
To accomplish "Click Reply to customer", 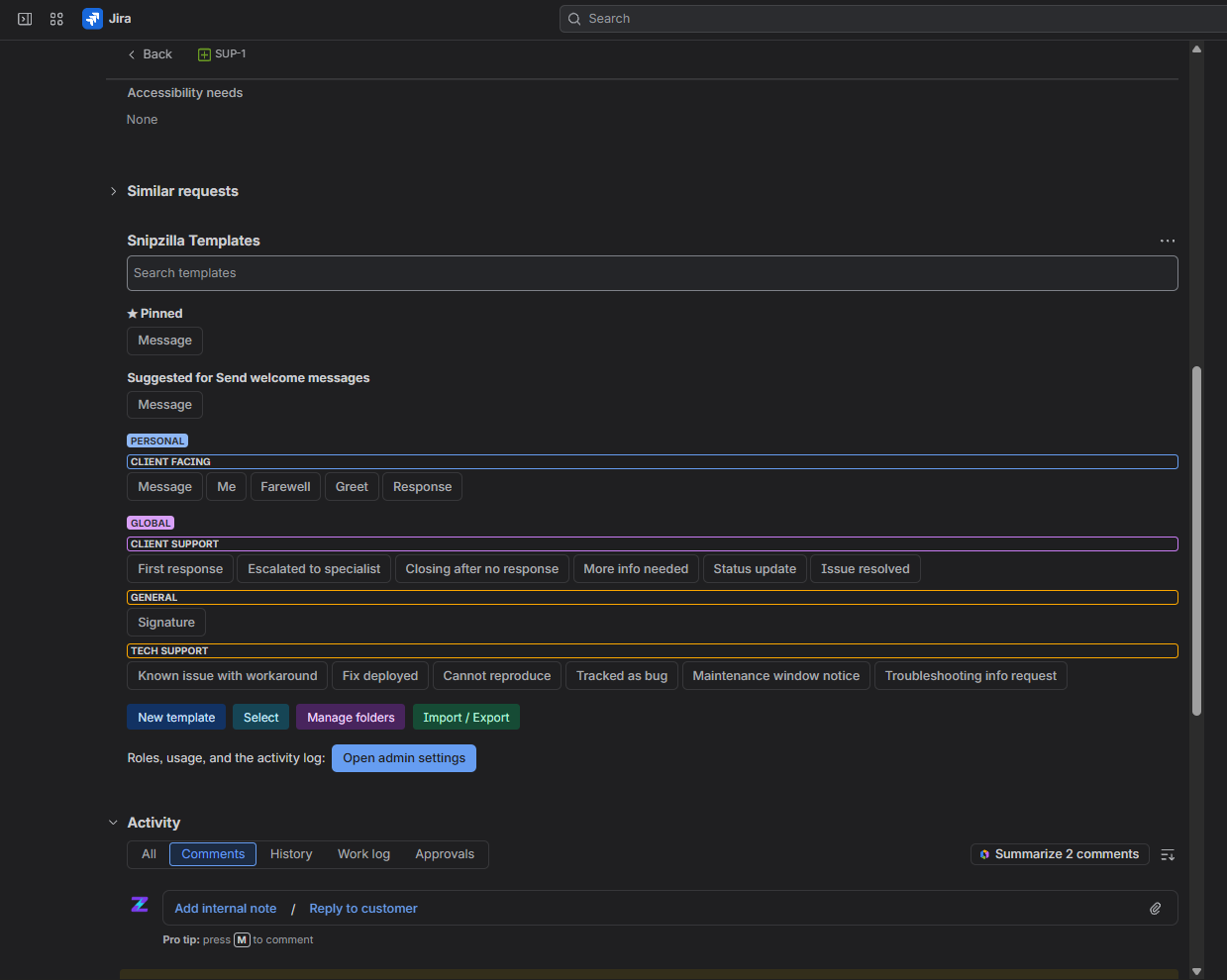I will click(363, 909).
